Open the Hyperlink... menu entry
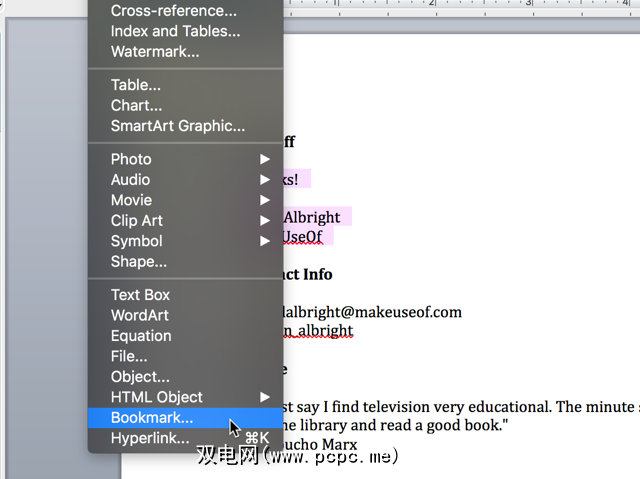This screenshot has height=479, width=640. point(186,438)
